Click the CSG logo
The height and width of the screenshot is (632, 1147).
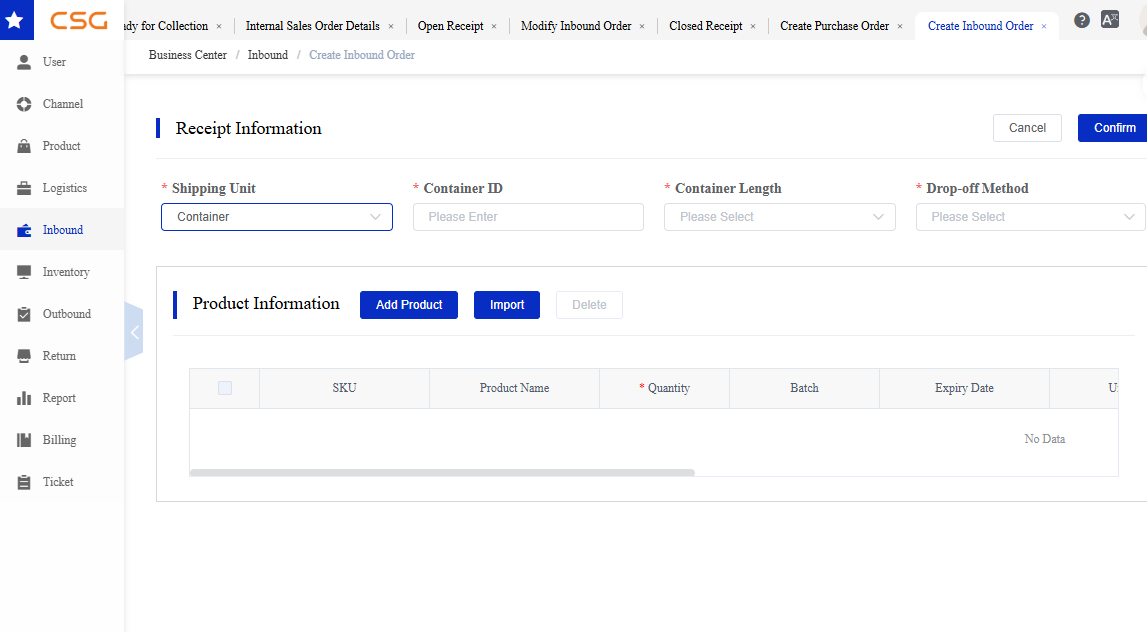tap(78, 20)
